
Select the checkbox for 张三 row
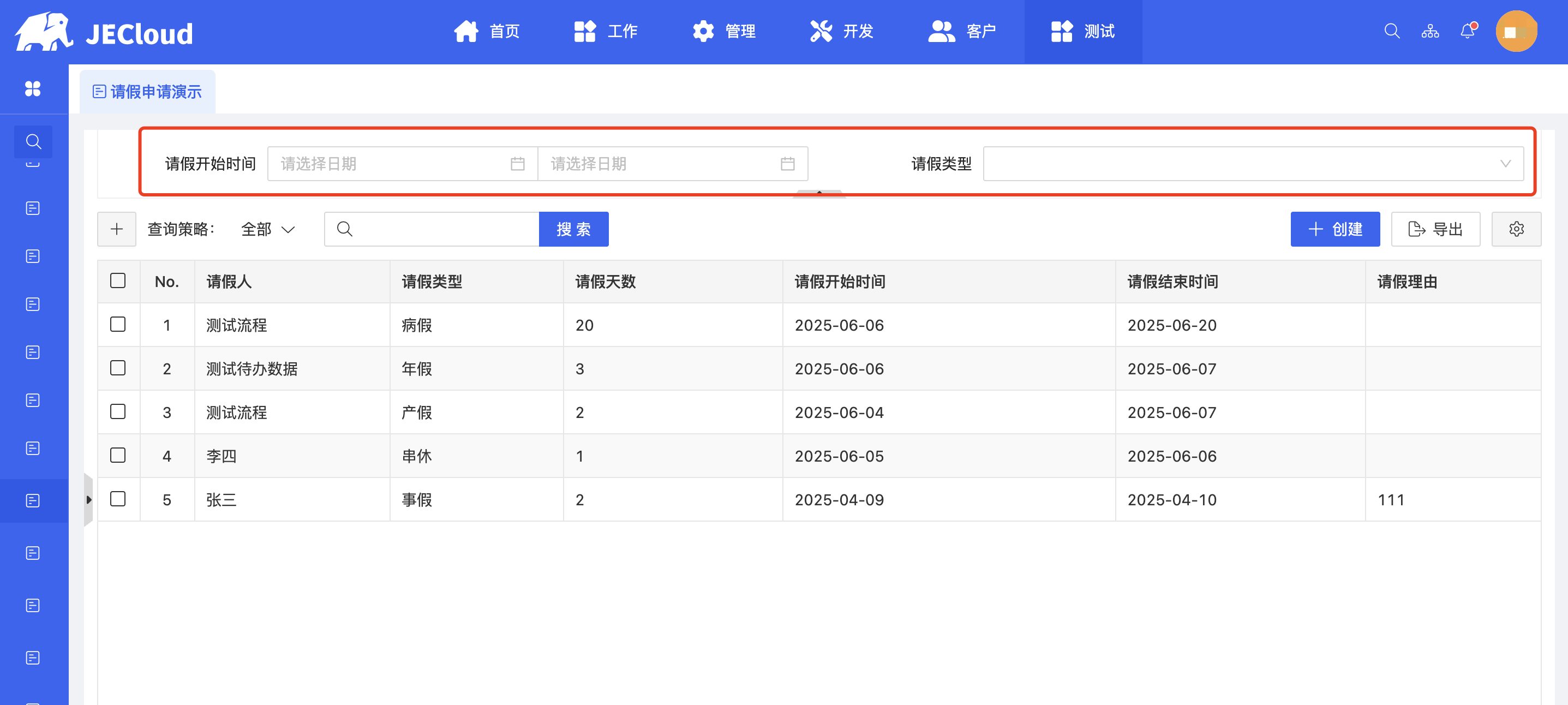(118, 499)
